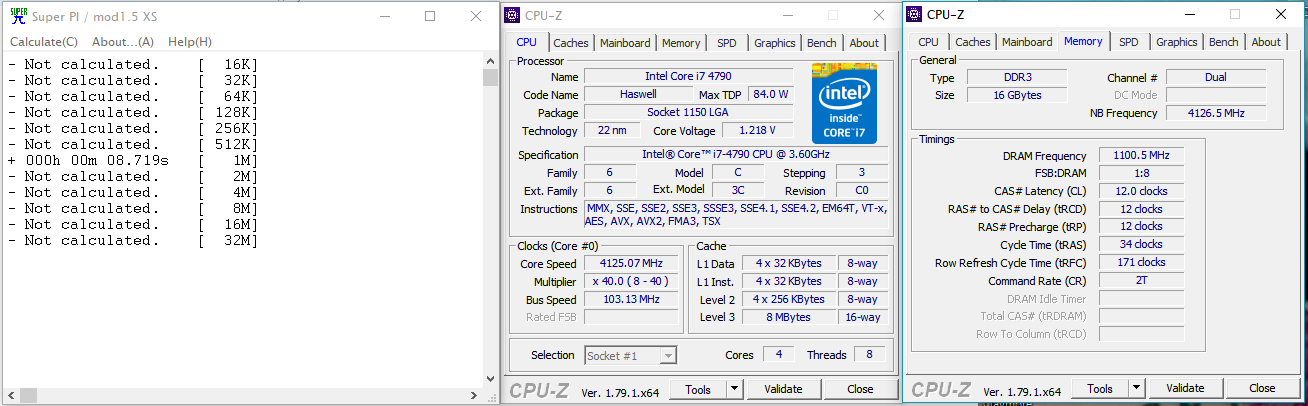Click the Channel # Dual value
The height and width of the screenshot is (406, 1308).
[x=1216, y=77]
